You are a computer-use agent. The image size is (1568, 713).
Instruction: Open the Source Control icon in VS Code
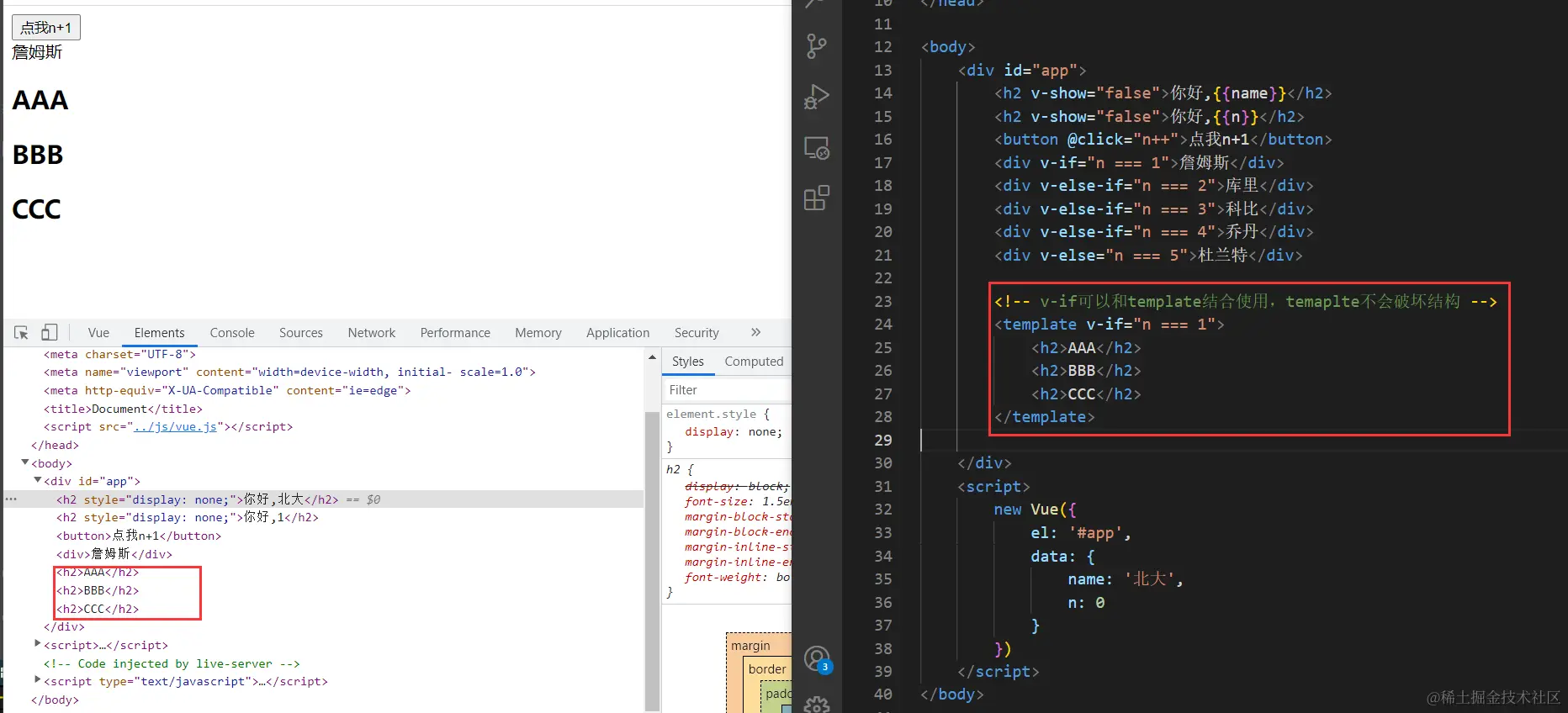point(816,45)
